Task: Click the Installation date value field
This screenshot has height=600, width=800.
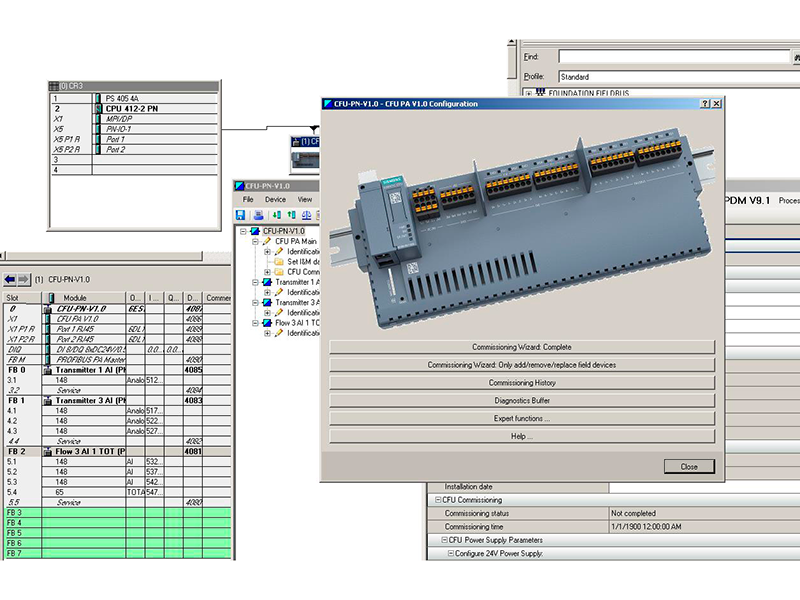Action: pos(705,487)
